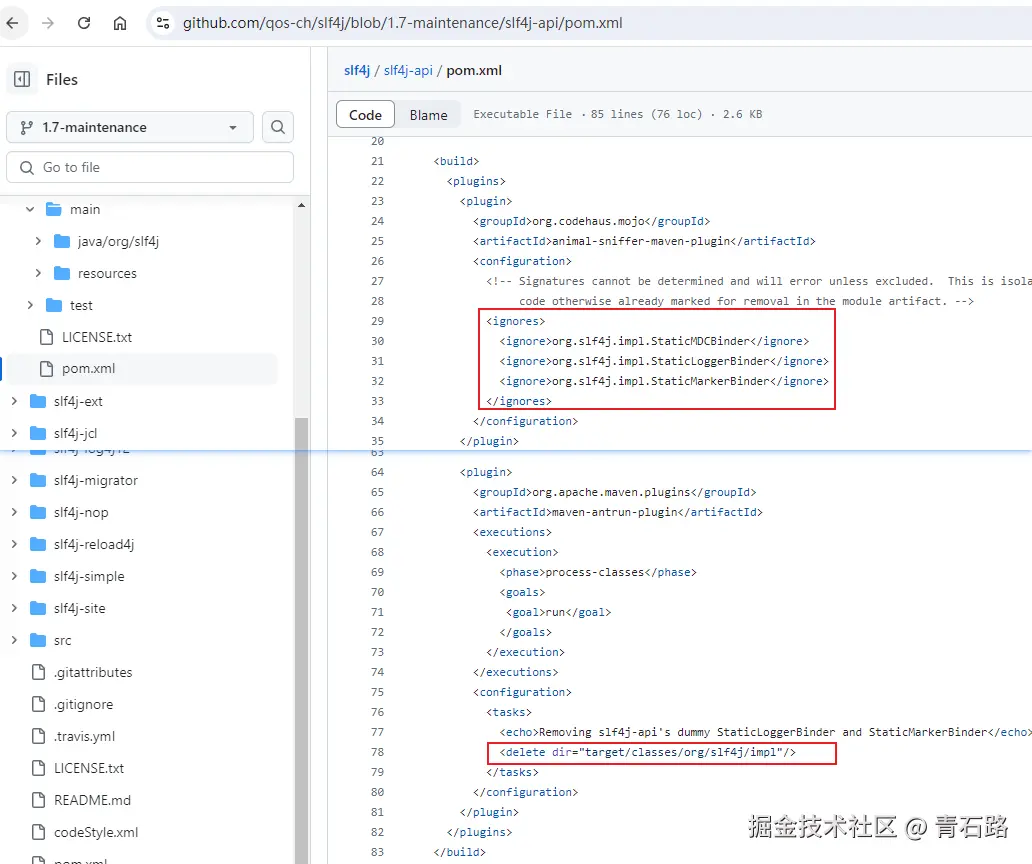The image size is (1032, 864).
Task: Open the slf4j-site folder icon
Action: coord(38,608)
